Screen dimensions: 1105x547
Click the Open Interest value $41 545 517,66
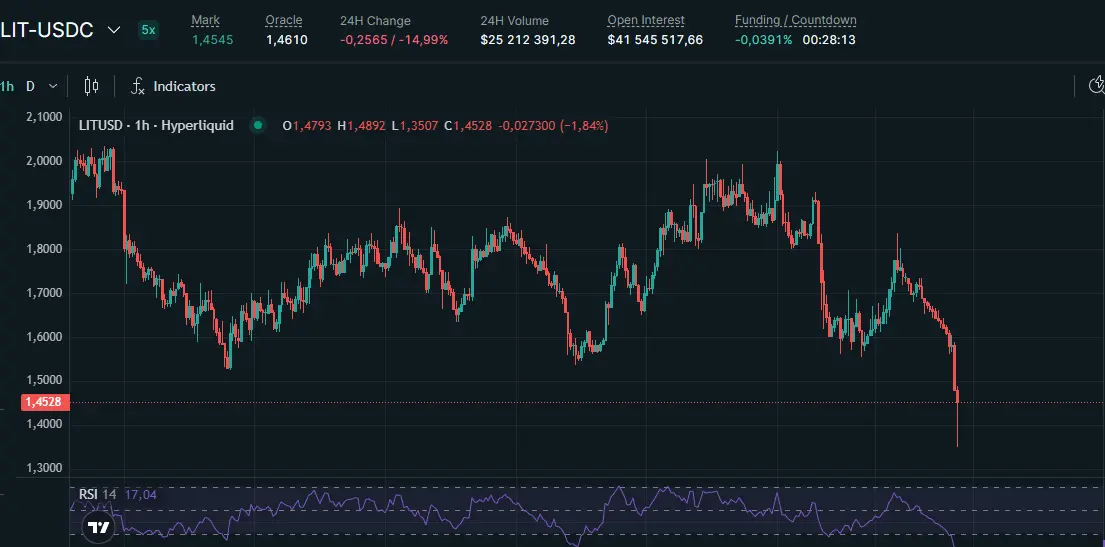coord(655,39)
